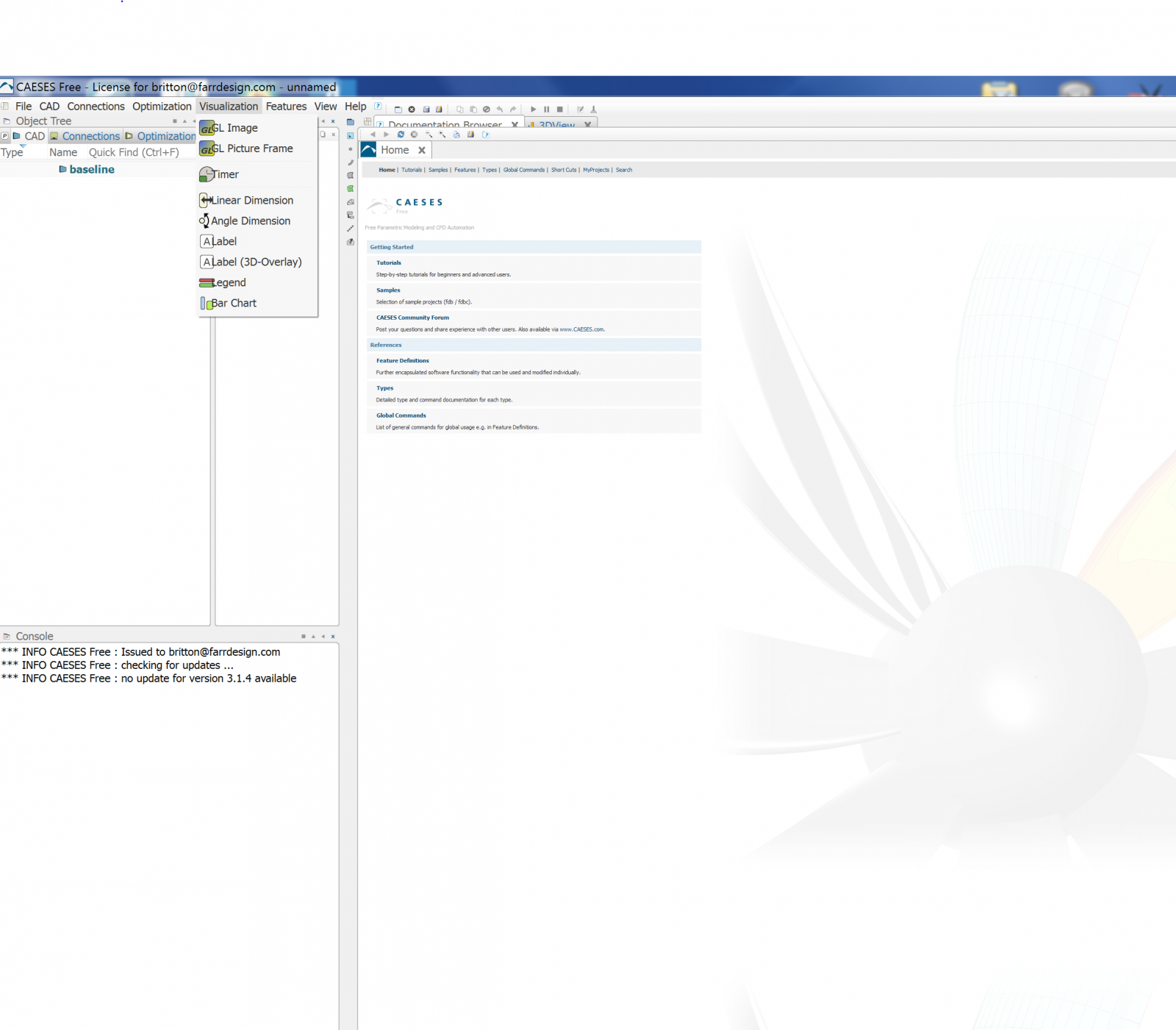Select the CAD tab in Object Tree

[x=29, y=136]
